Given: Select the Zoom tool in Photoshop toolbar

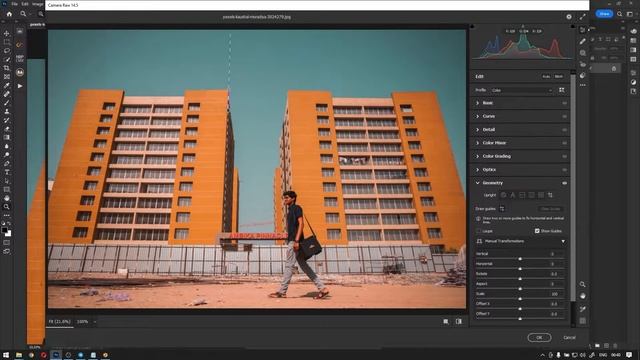Looking at the screenshot, I should pyautogui.click(x=7, y=207).
